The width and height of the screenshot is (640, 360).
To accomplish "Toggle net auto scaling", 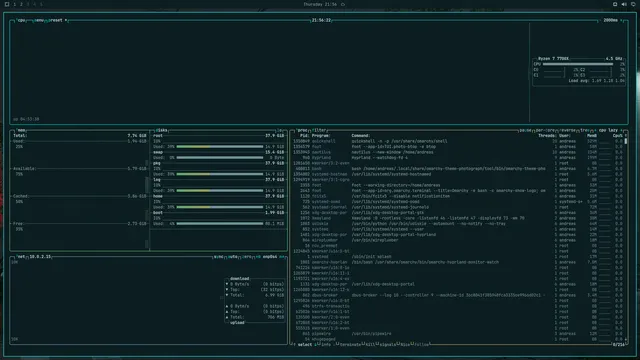I will coord(233,257).
